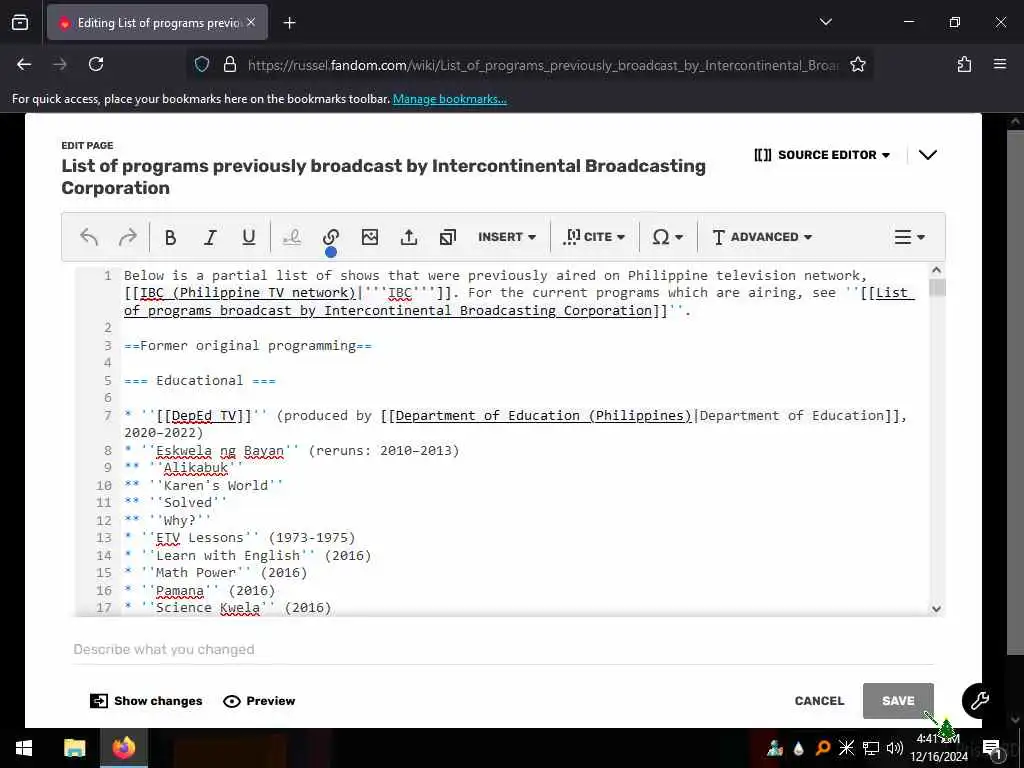Viewport: 1024px width, 768px height.
Task: Insert a link with chain icon
Action: click(331, 237)
